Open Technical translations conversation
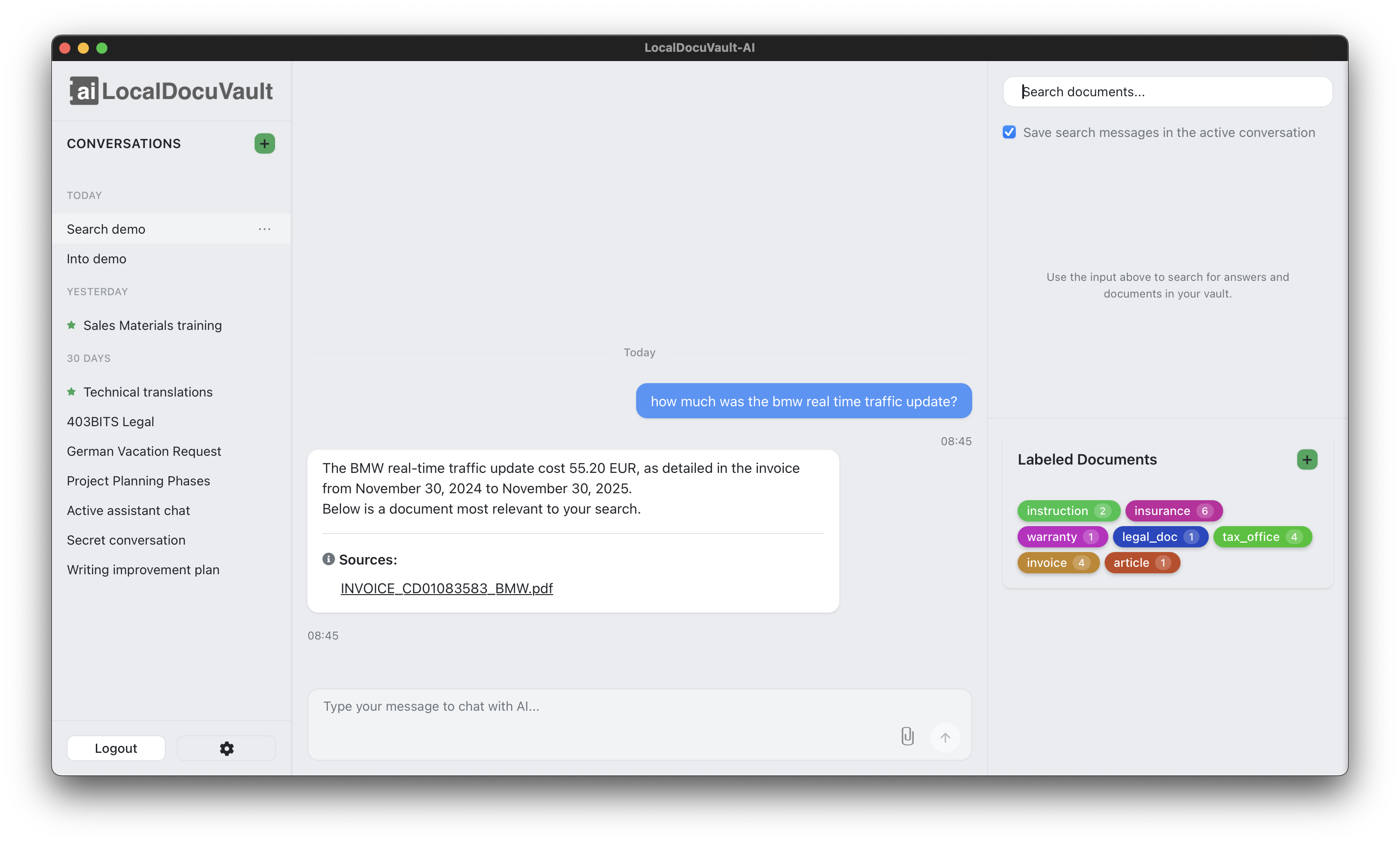This screenshot has height=844, width=1400. 171,392
